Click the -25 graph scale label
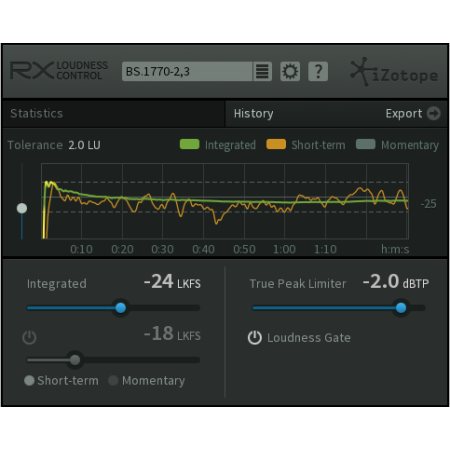This screenshot has width=450, height=450. 428,204
